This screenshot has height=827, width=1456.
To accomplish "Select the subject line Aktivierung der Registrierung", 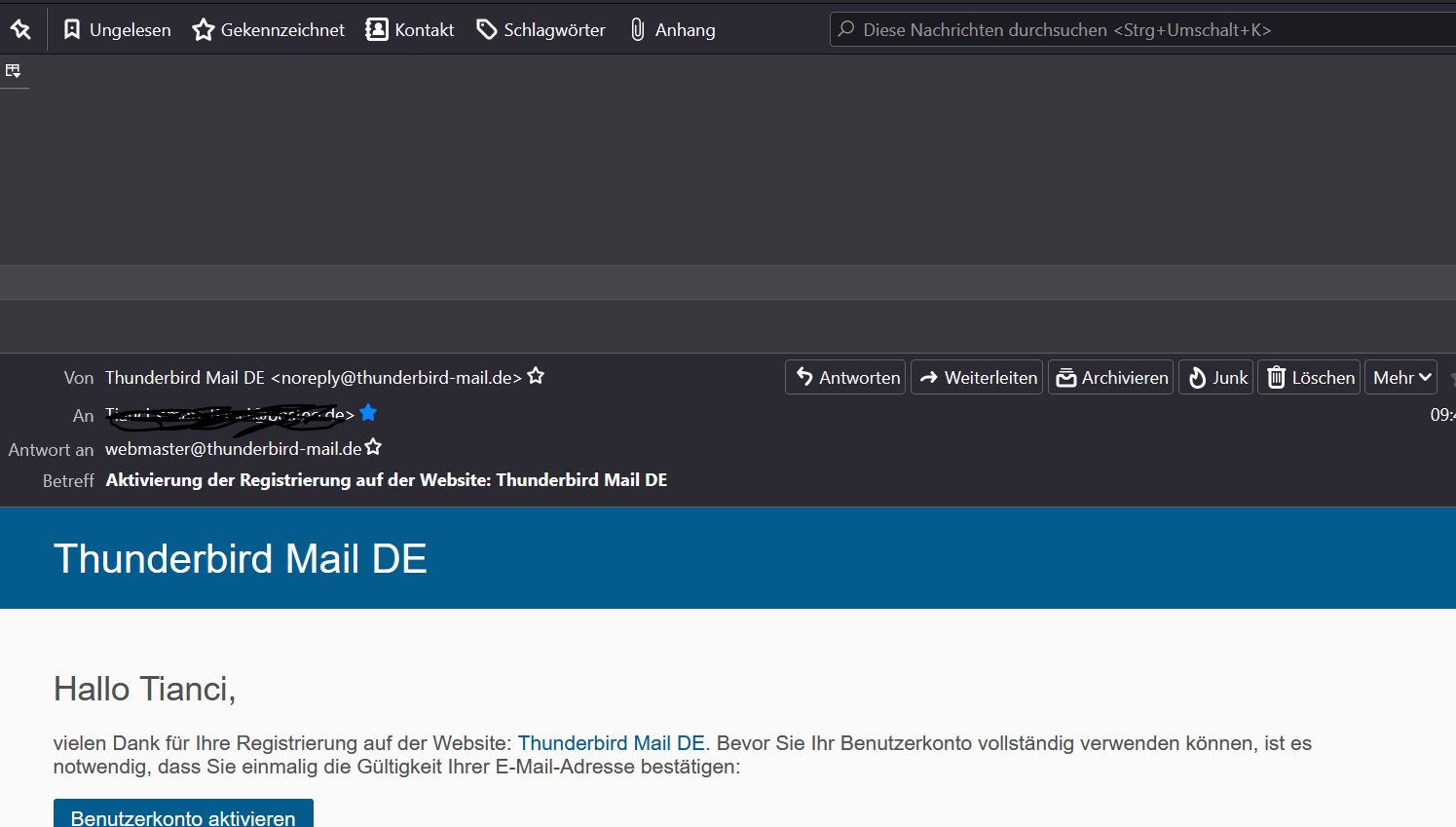I will tap(387, 480).
